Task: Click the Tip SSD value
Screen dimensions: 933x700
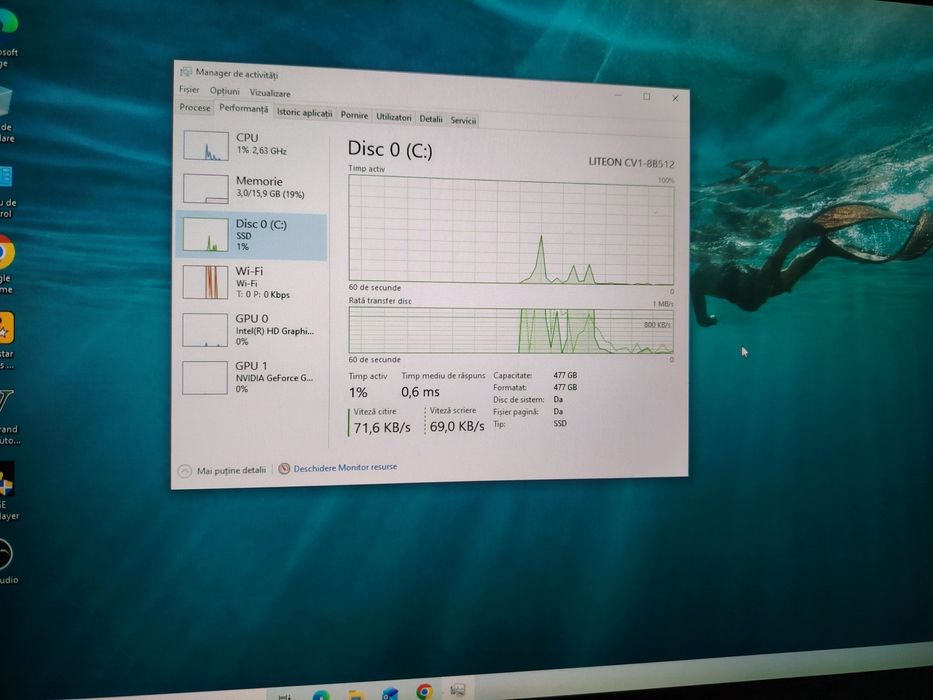Action: [x=560, y=423]
